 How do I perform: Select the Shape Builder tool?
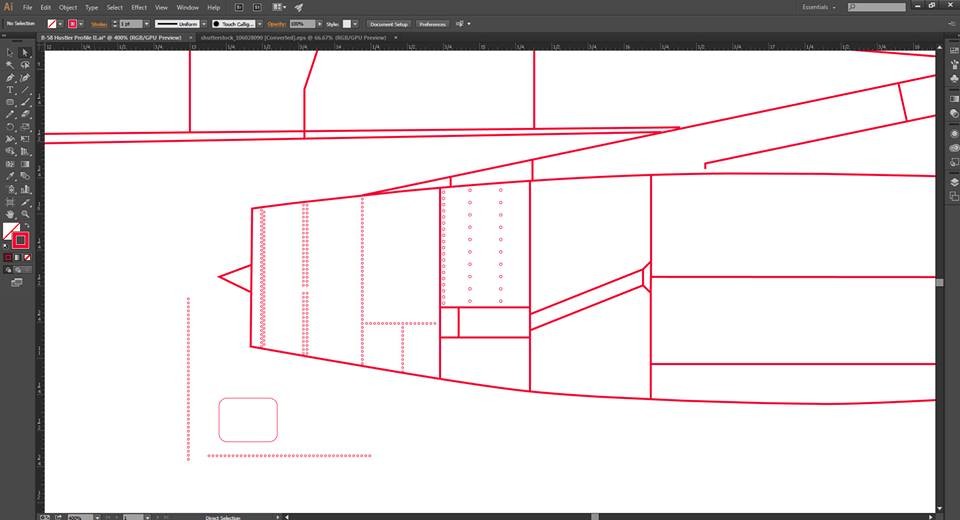click(10, 151)
